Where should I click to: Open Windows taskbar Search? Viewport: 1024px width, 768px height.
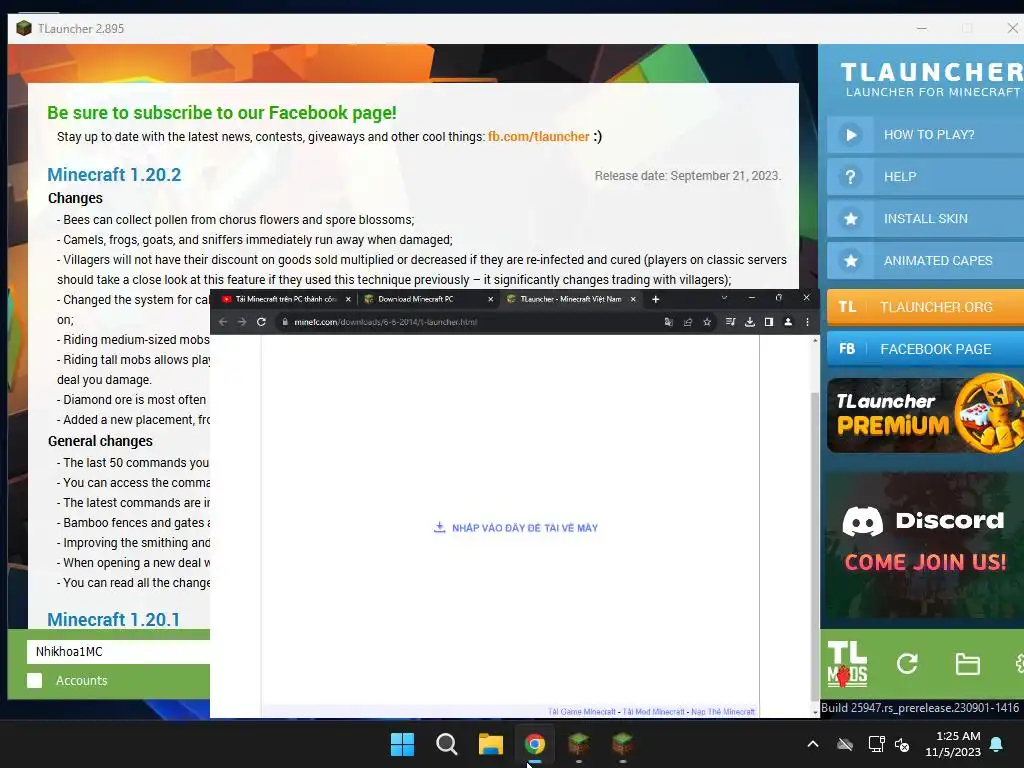[x=447, y=744]
